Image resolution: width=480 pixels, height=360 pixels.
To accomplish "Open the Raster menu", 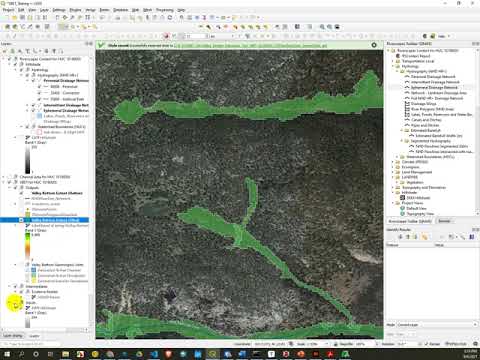I will [104, 10].
